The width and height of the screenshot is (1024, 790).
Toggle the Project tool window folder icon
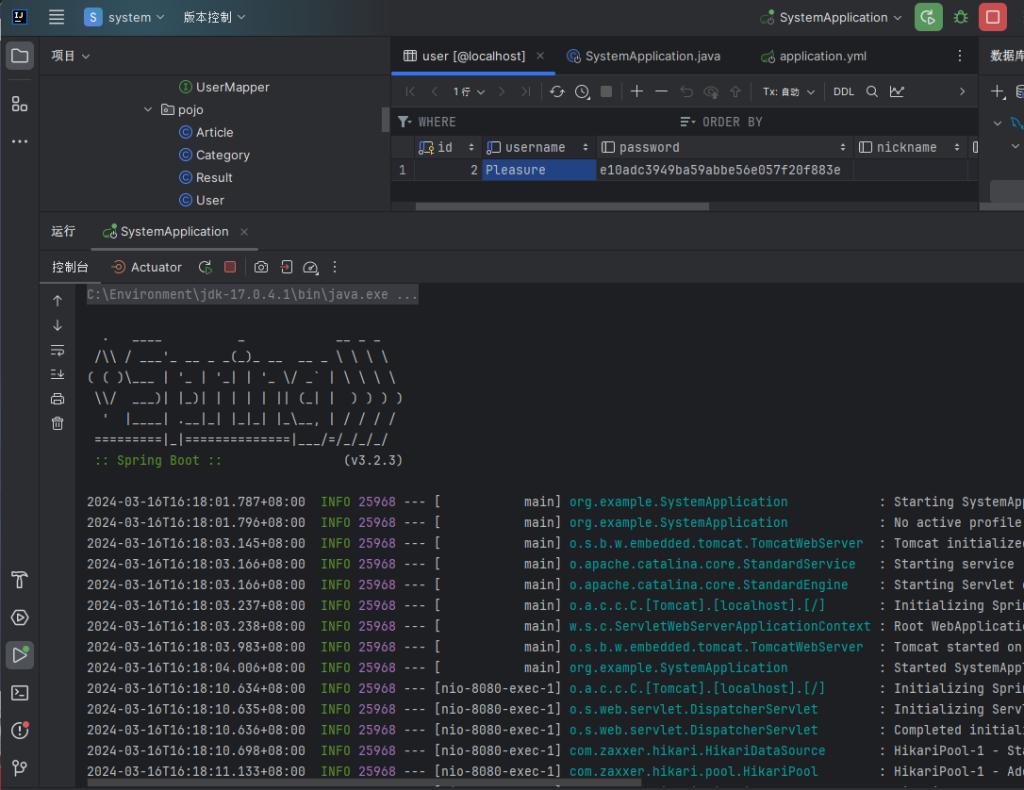[x=19, y=56]
